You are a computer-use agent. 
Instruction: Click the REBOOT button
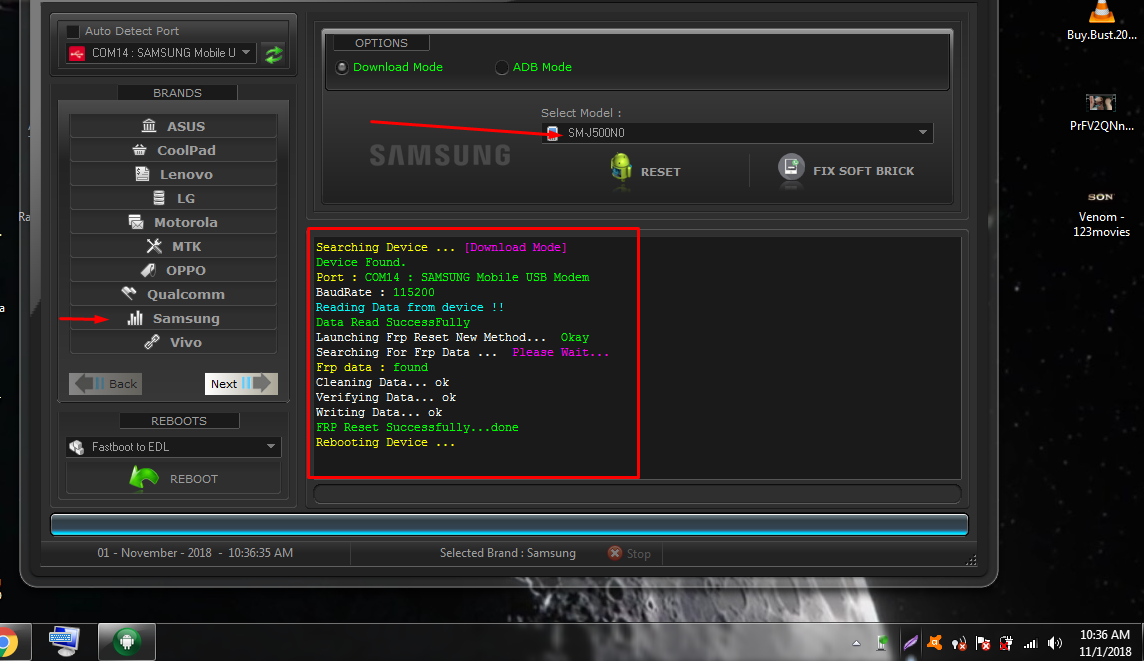click(x=173, y=479)
